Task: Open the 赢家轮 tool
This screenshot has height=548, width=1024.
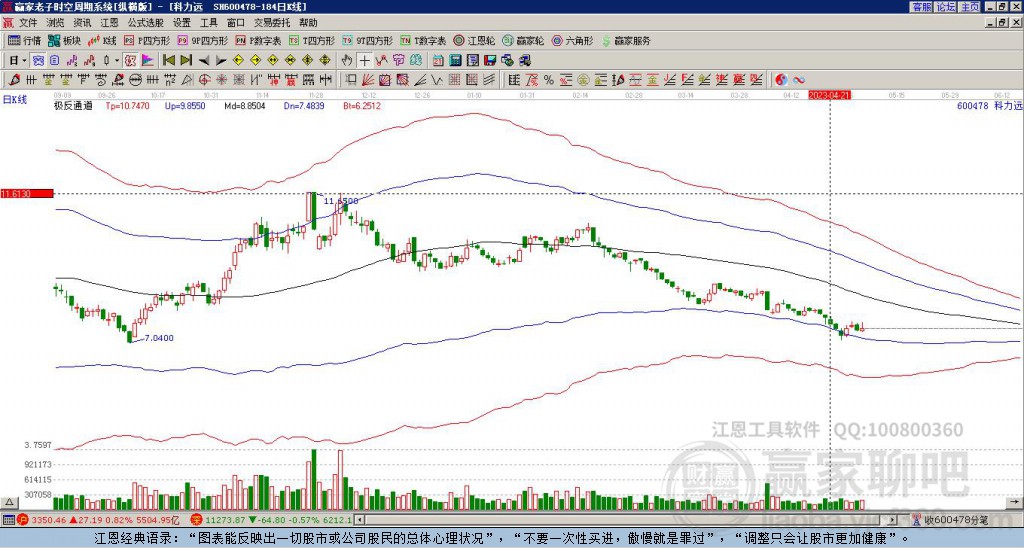Action: tap(523, 40)
